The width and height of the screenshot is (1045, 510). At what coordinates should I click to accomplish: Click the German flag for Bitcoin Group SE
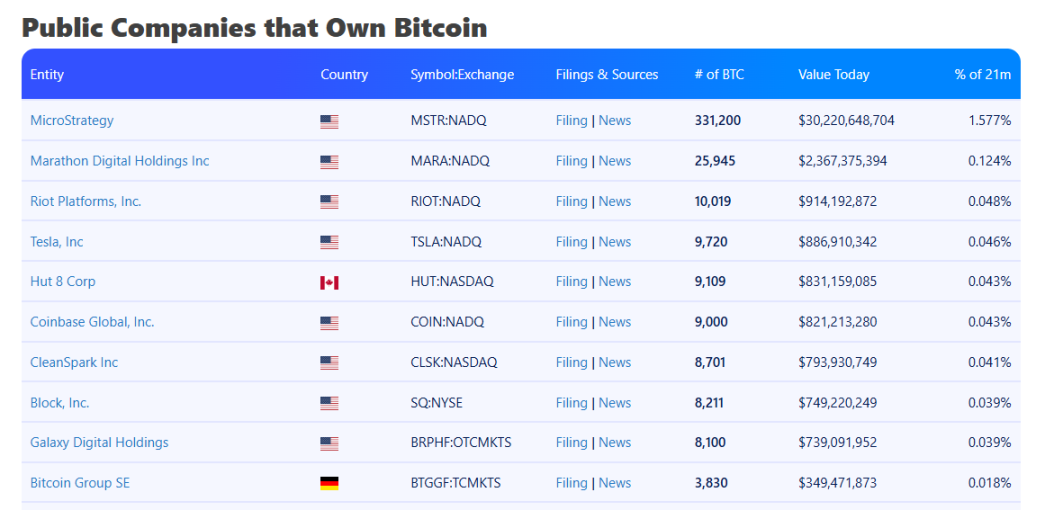pyautogui.click(x=329, y=483)
